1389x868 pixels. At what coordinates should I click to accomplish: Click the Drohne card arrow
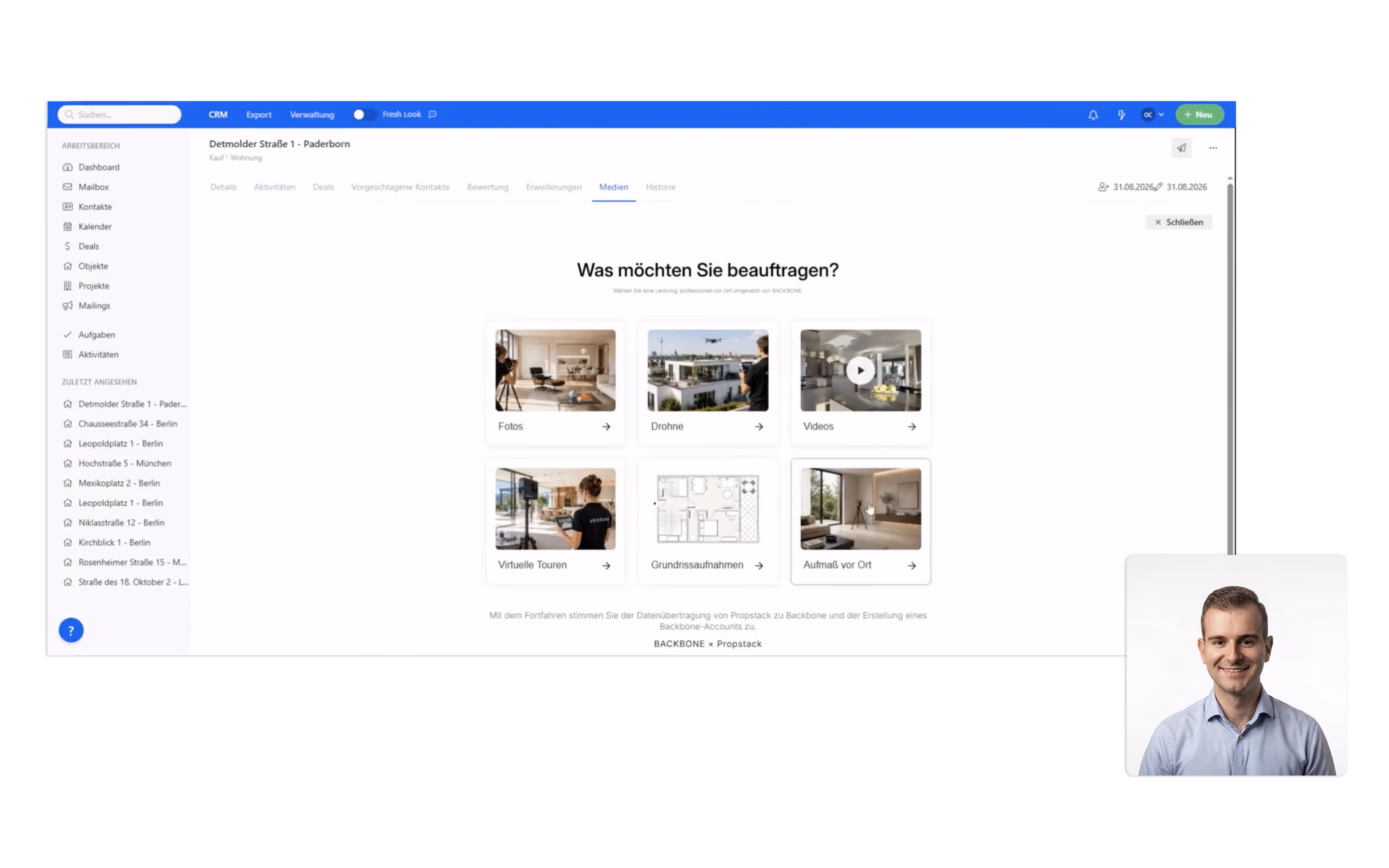coord(759,427)
